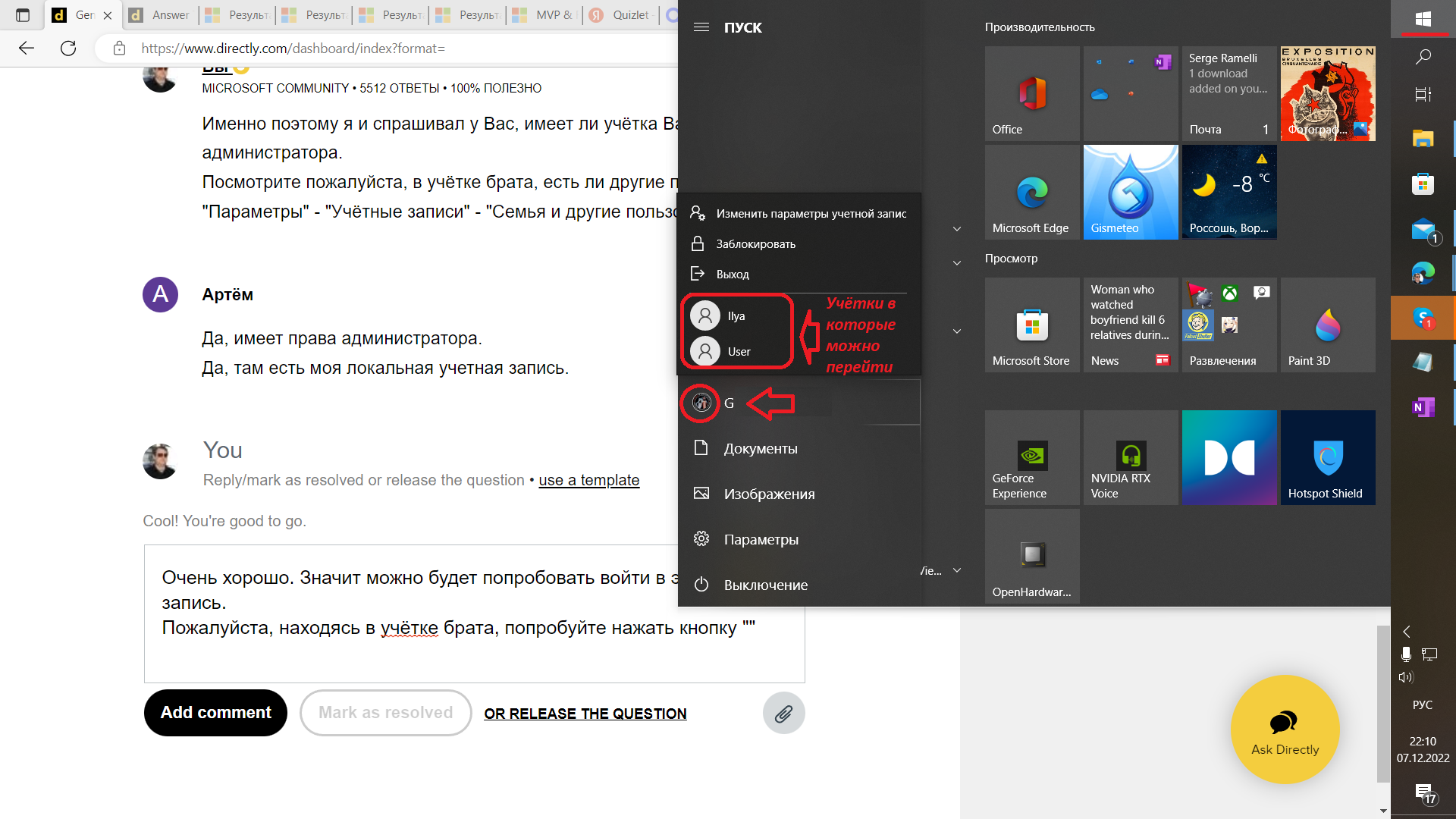
Task: Click the current user account G
Action: pos(799,403)
